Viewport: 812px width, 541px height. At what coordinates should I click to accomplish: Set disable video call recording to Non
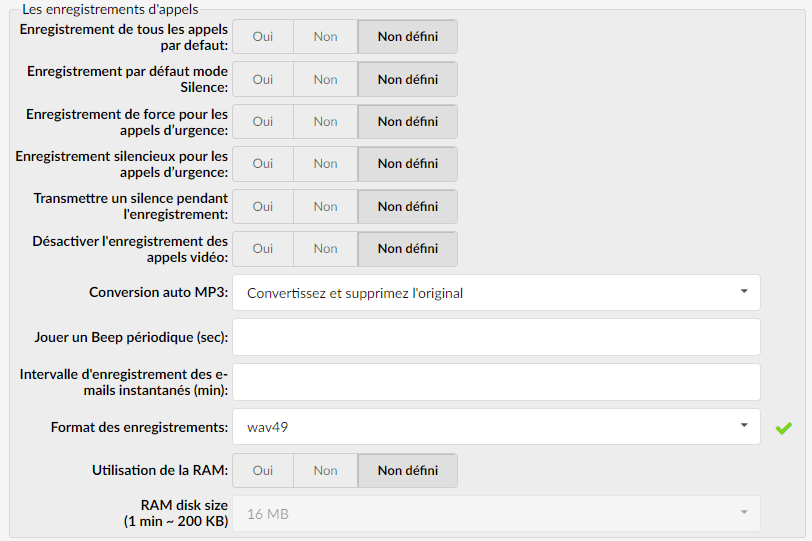tap(325, 248)
